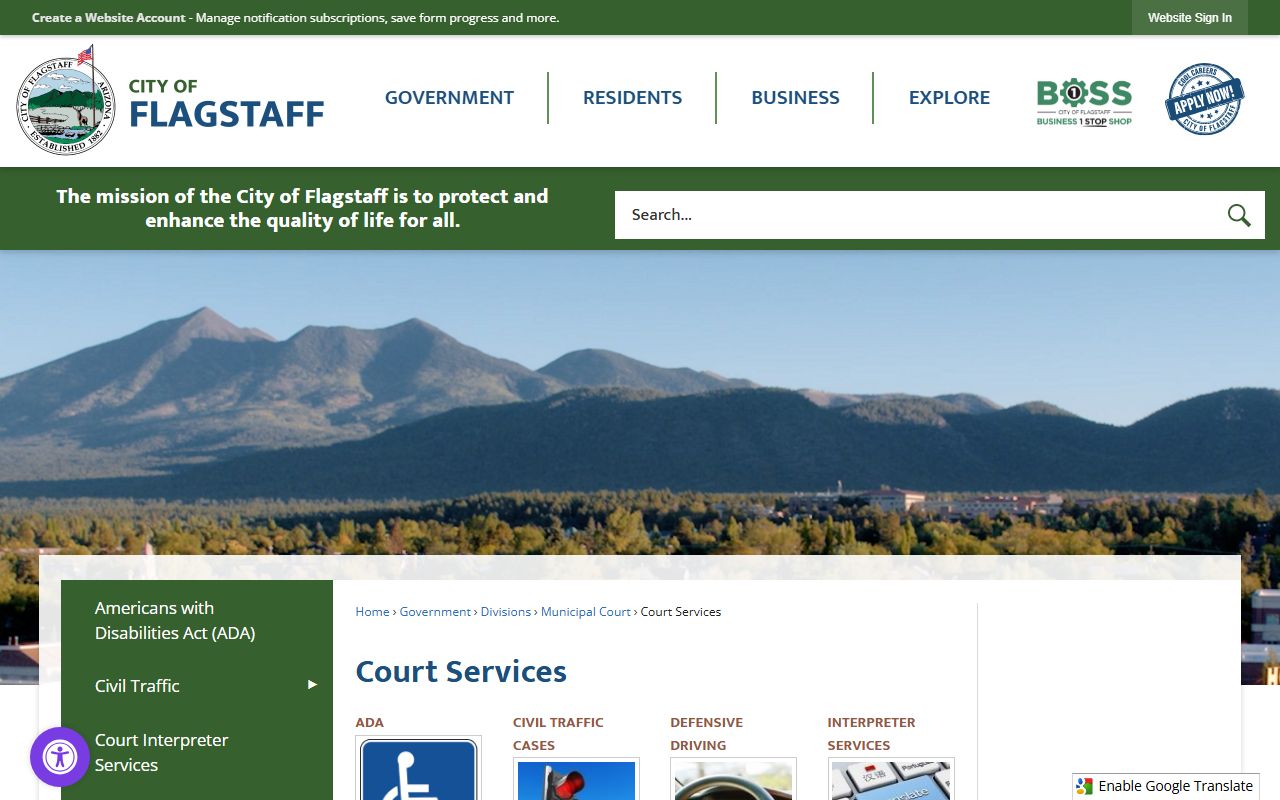Open the Government menu
The height and width of the screenshot is (800, 1280).
tap(449, 98)
